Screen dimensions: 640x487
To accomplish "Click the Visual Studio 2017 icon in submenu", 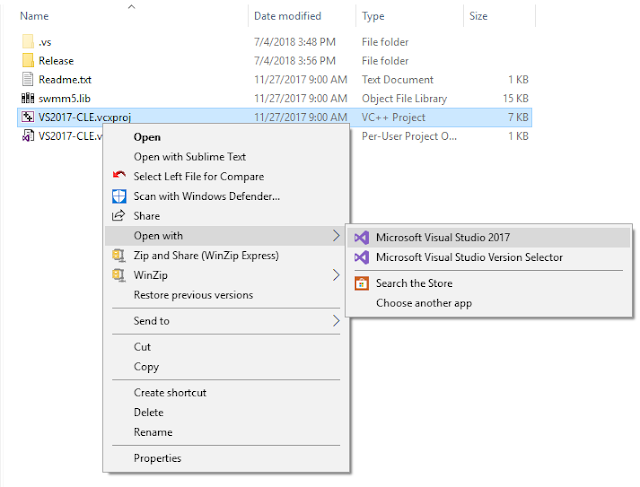I will 361,237.
